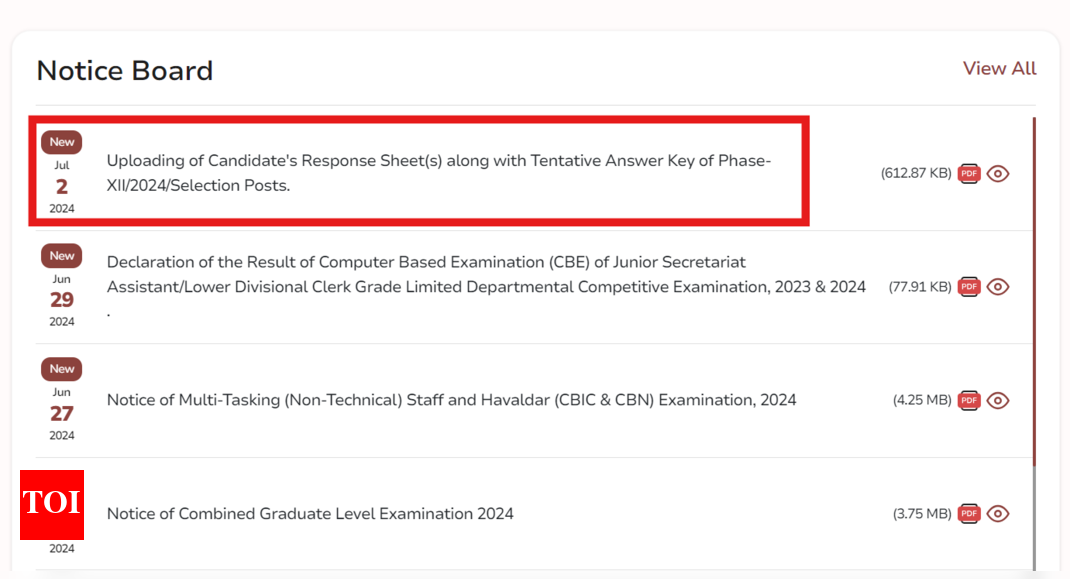Open Uploading of Candidate's Response Sheet notice
Screen dimensions: 1070x579
[x=438, y=173]
